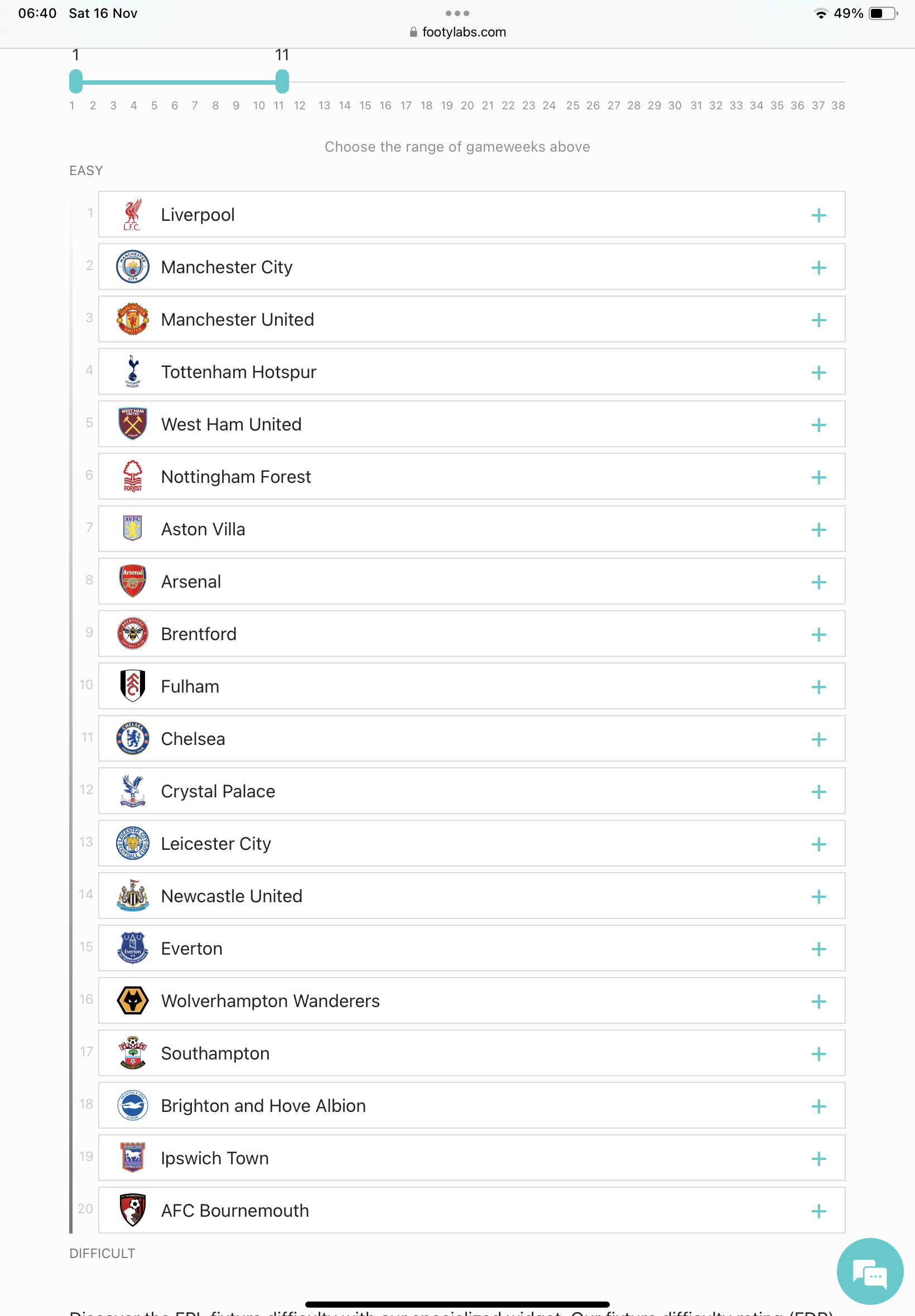Click the Tottenham Hotspur cockerel logo
This screenshot has height=1316, width=915.
click(x=132, y=372)
